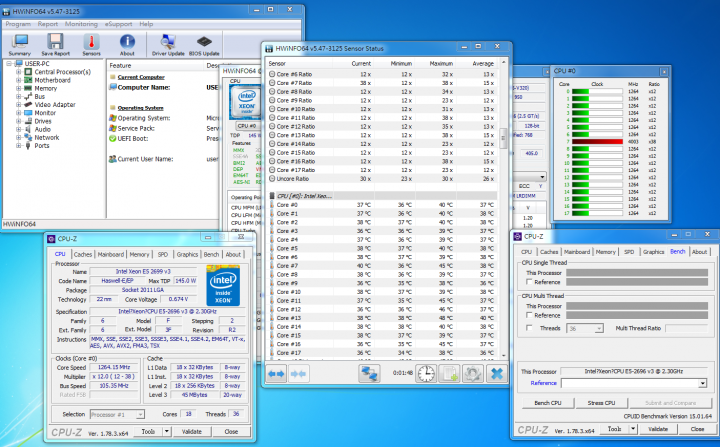Screen dimensions: 720x447
Task: Click the Submit and Compare button
Action: coord(670,403)
